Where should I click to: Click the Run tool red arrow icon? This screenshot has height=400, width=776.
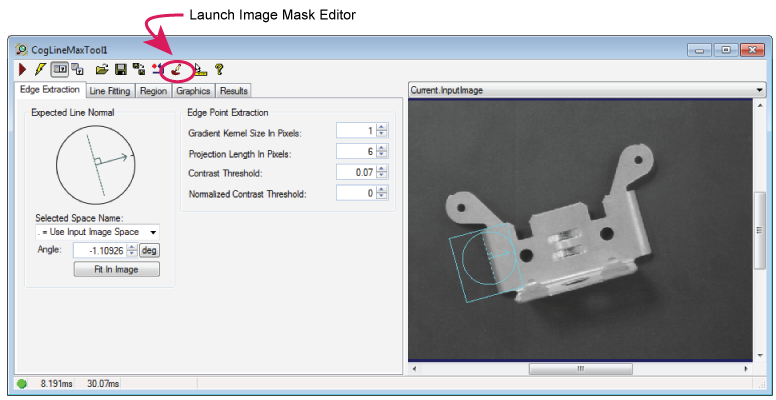tap(22, 70)
